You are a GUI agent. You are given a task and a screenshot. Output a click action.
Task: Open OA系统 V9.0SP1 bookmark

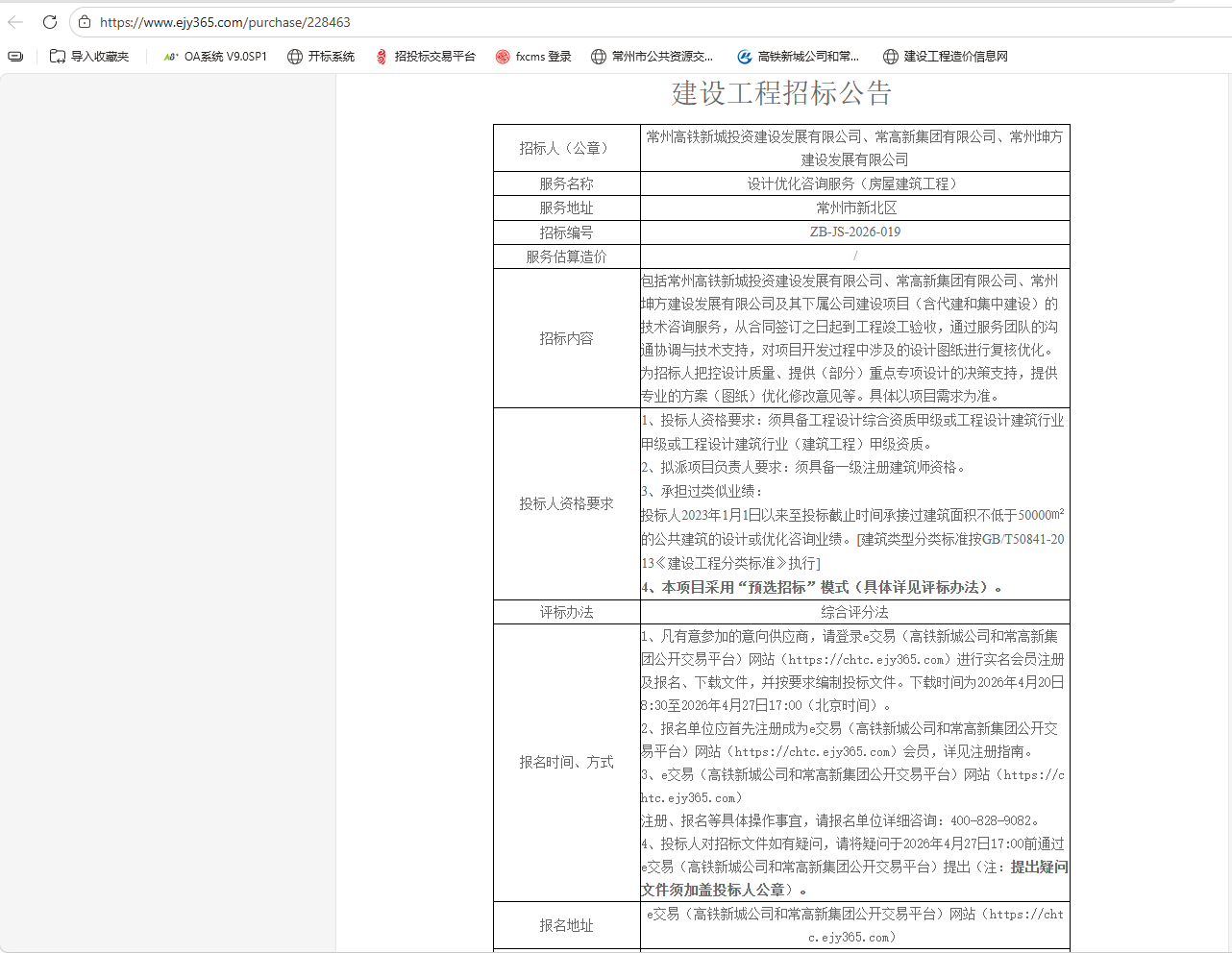pos(215,57)
